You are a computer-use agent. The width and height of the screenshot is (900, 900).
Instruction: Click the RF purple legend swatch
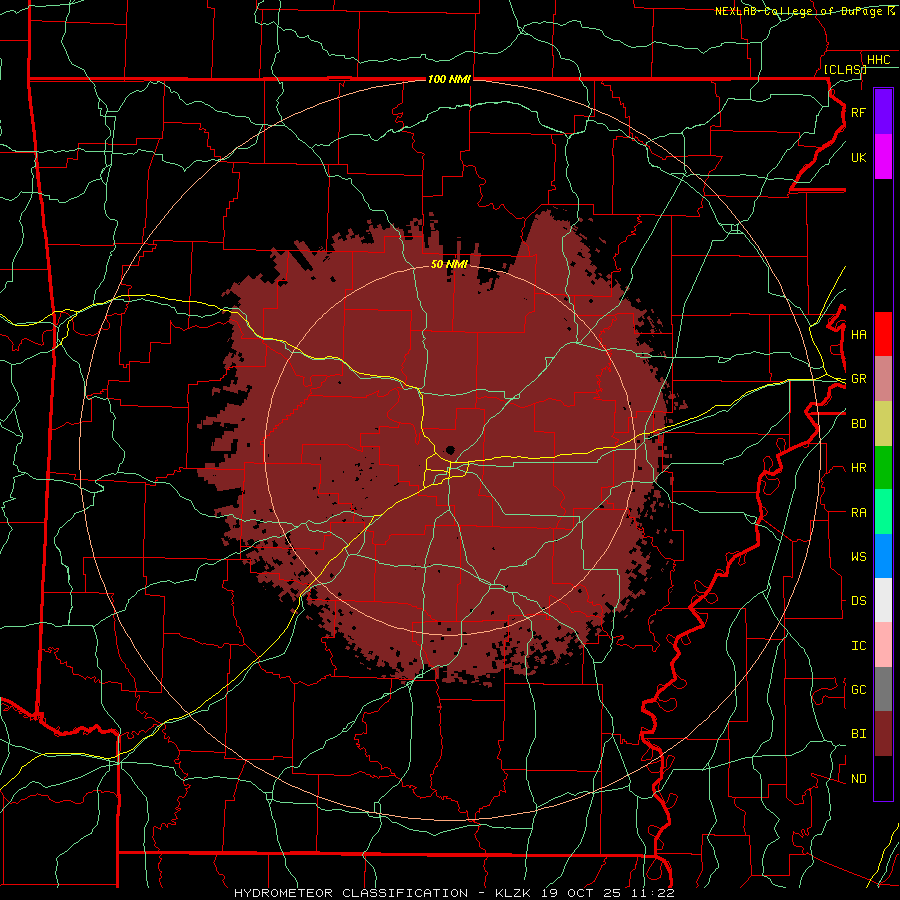[883, 112]
